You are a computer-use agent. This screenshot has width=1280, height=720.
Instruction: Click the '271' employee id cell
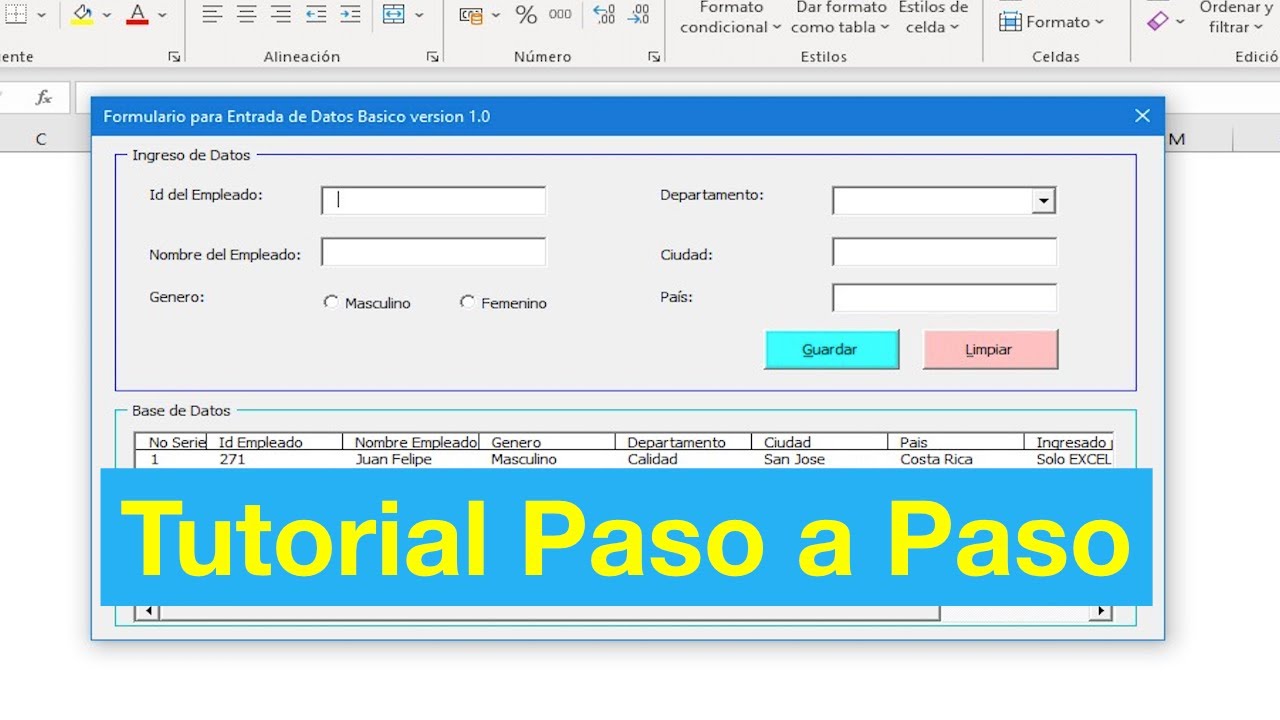(232, 459)
